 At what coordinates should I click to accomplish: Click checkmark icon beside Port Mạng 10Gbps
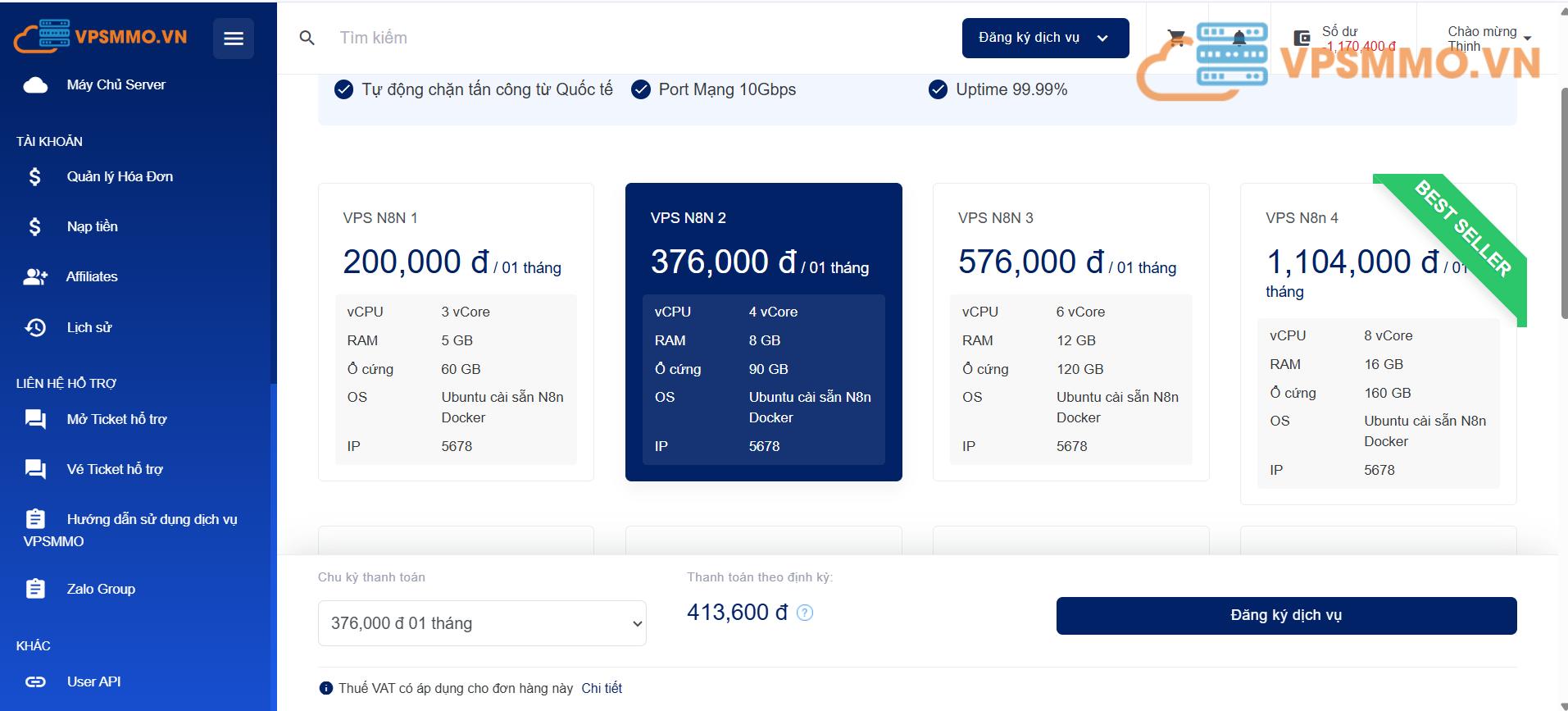coord(641,89)
